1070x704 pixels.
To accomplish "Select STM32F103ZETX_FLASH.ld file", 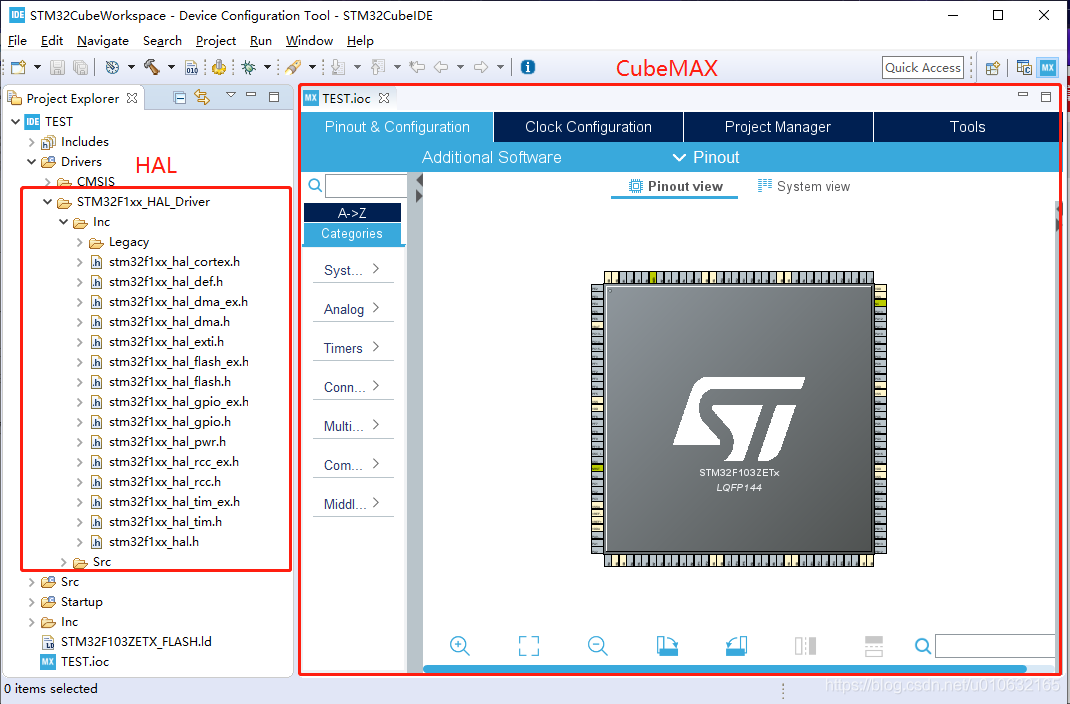I will pyautogui.click(x=136, y=641).
